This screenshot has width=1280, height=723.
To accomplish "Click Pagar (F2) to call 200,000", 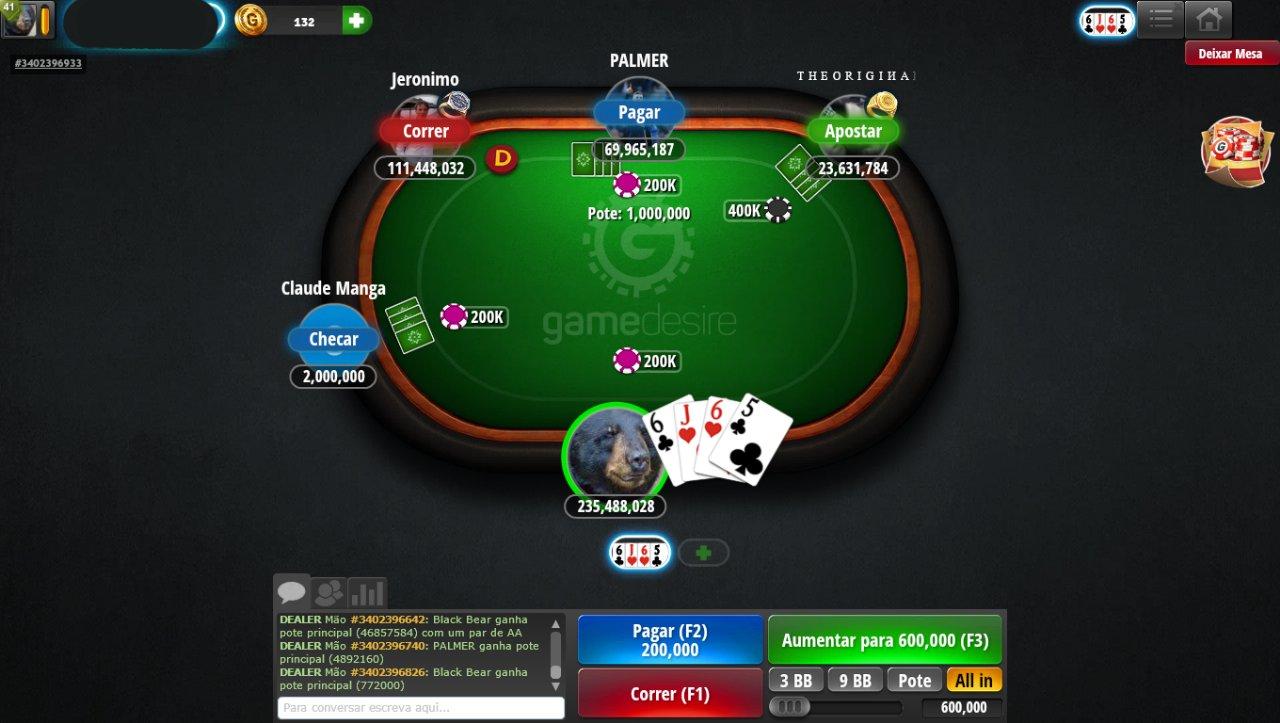I will pyautogui.click(x=670, y=640).
